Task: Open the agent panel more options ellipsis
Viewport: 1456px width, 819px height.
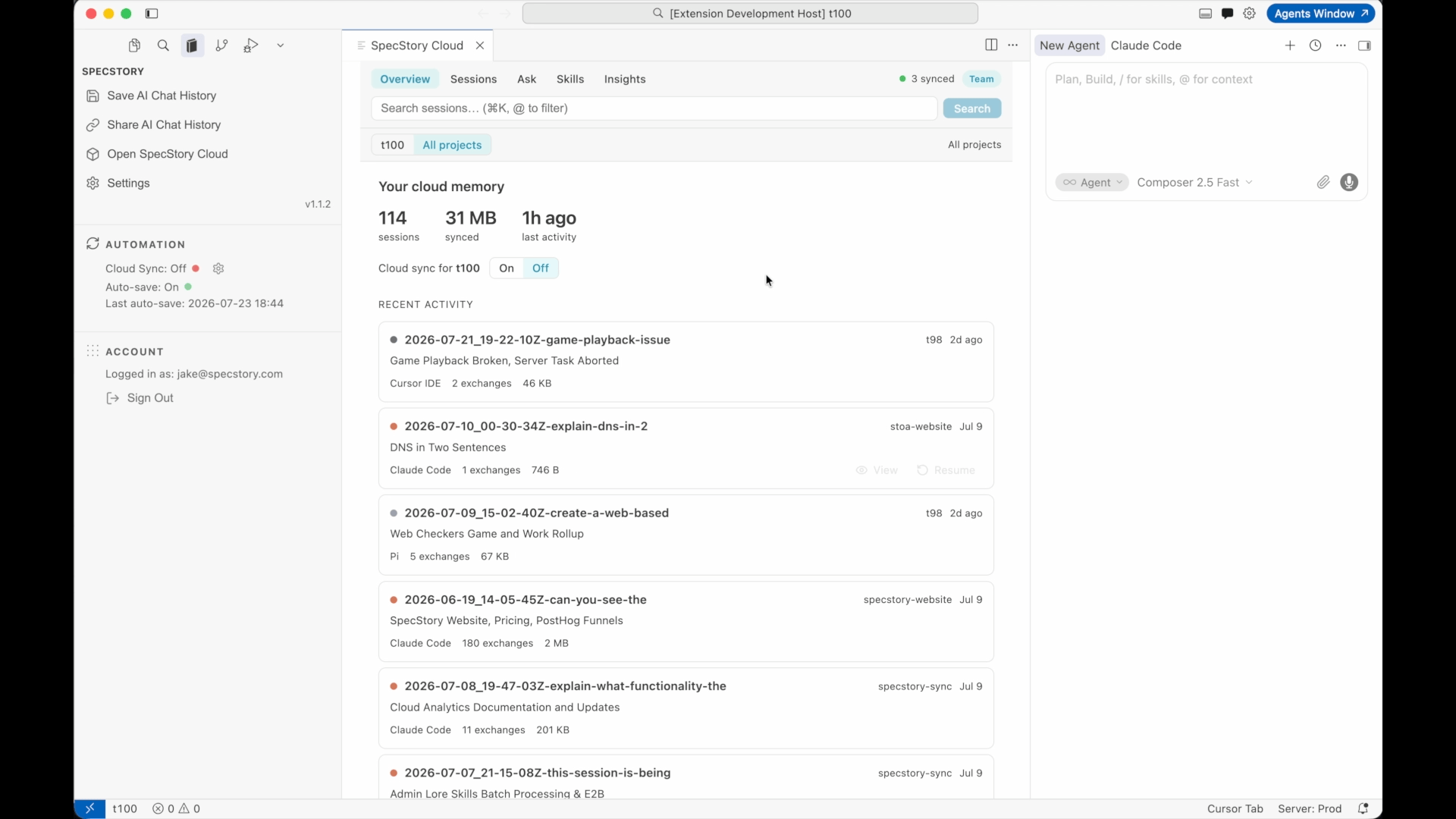Action: (1341, 45)
